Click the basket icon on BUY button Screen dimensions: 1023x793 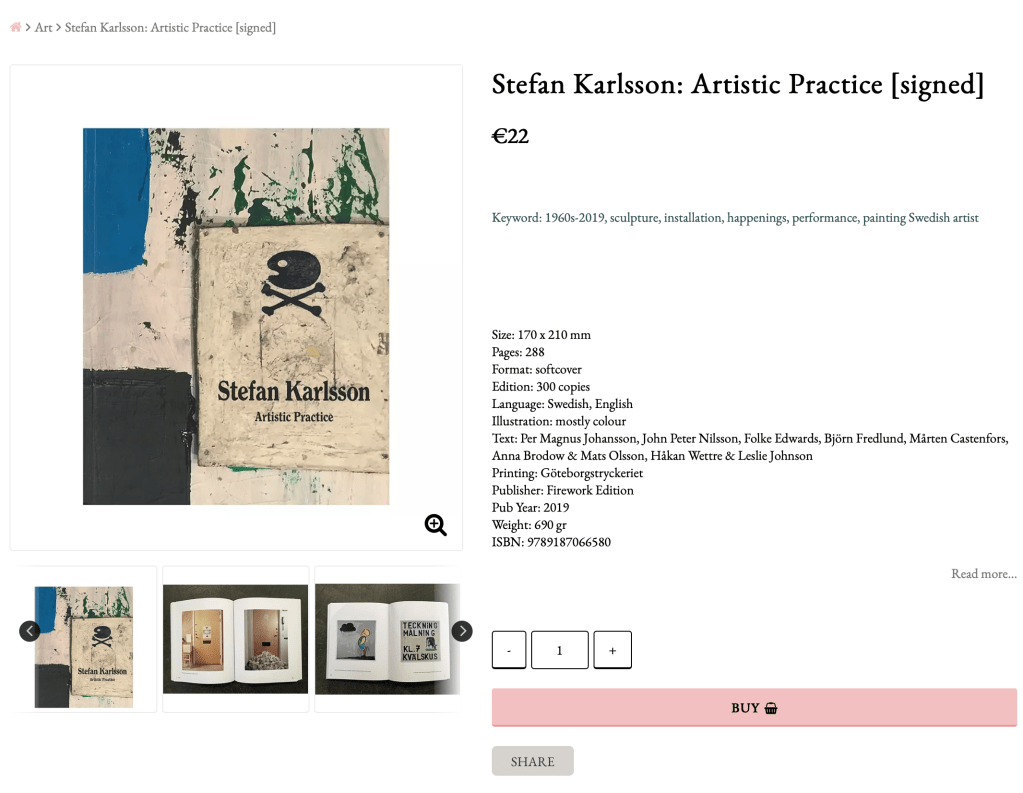(x=771, y=708)
